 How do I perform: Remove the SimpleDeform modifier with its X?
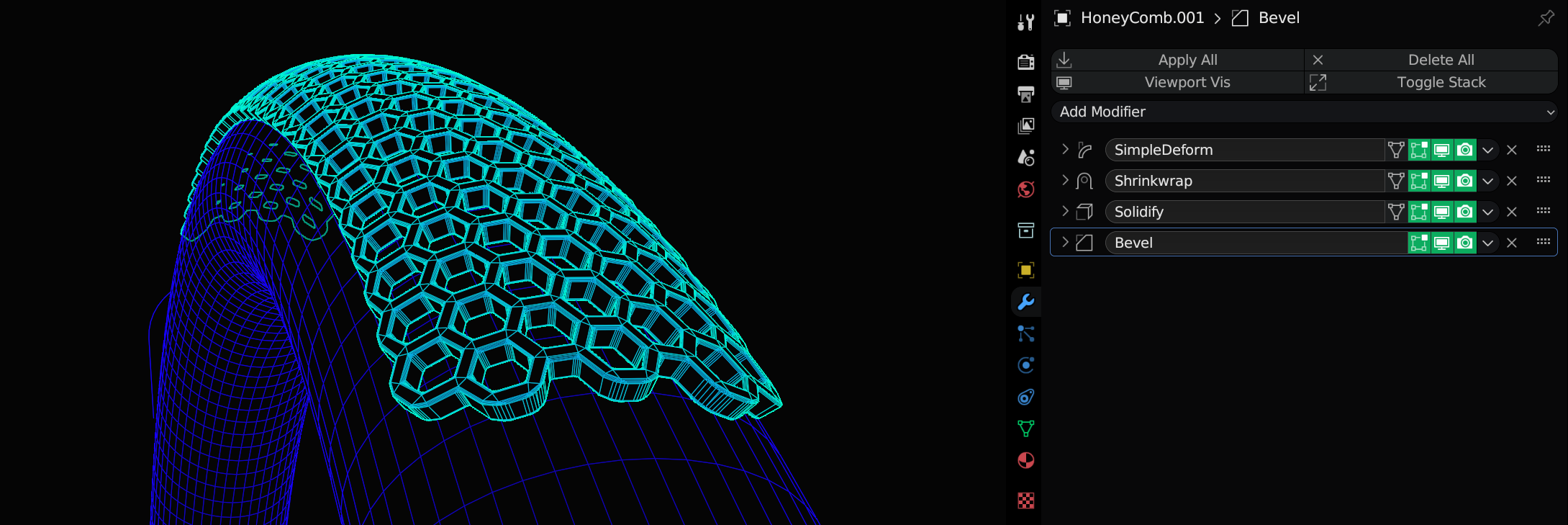coord(1512,150)
